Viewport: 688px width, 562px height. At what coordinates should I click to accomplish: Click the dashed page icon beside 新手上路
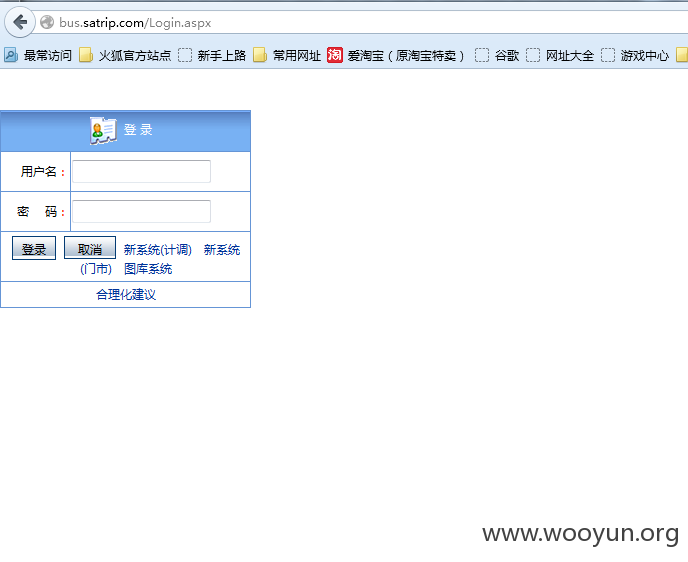coord(185,55)
